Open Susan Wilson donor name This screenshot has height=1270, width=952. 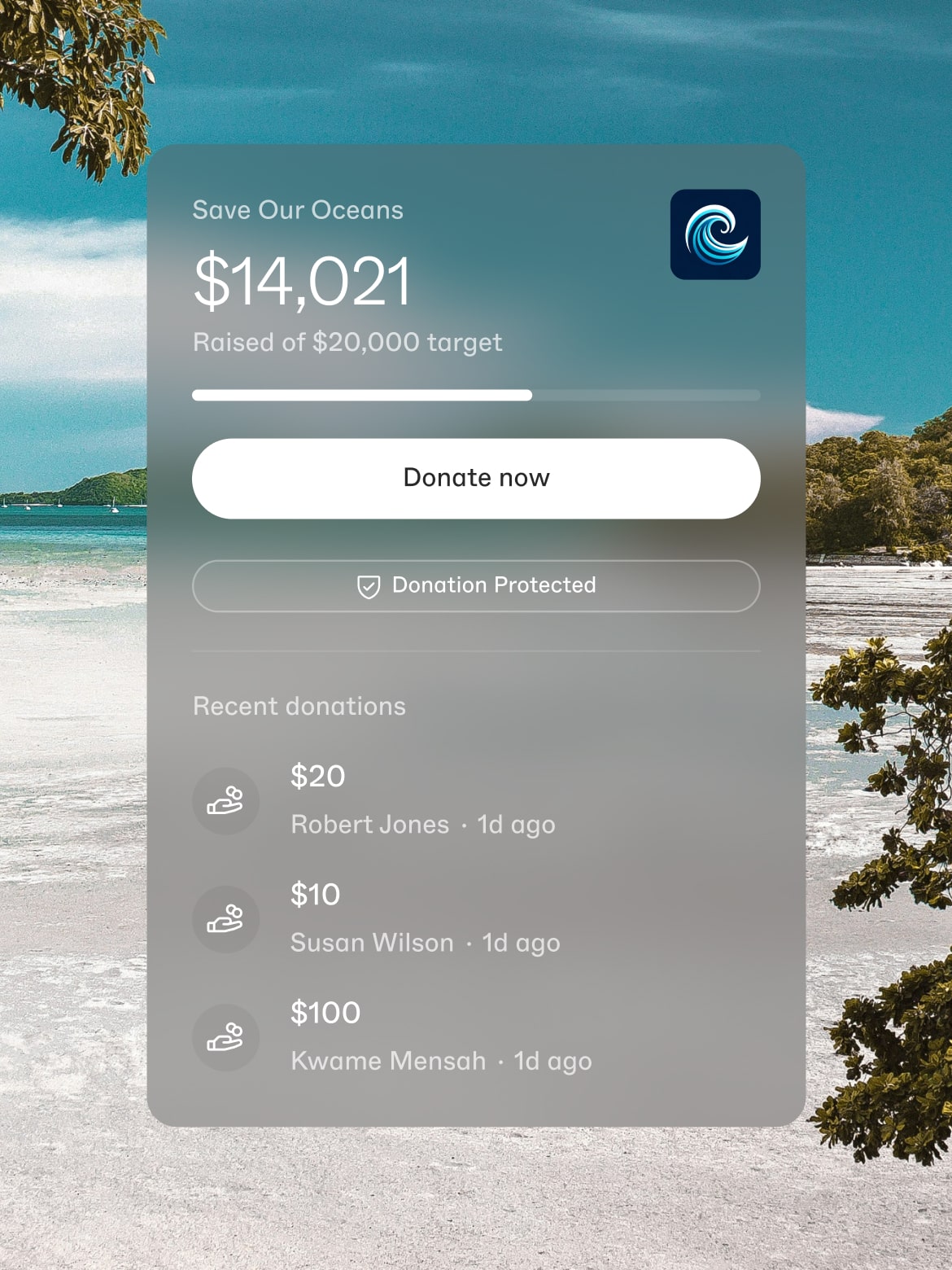pyautogui.click(x=373, y=942)
